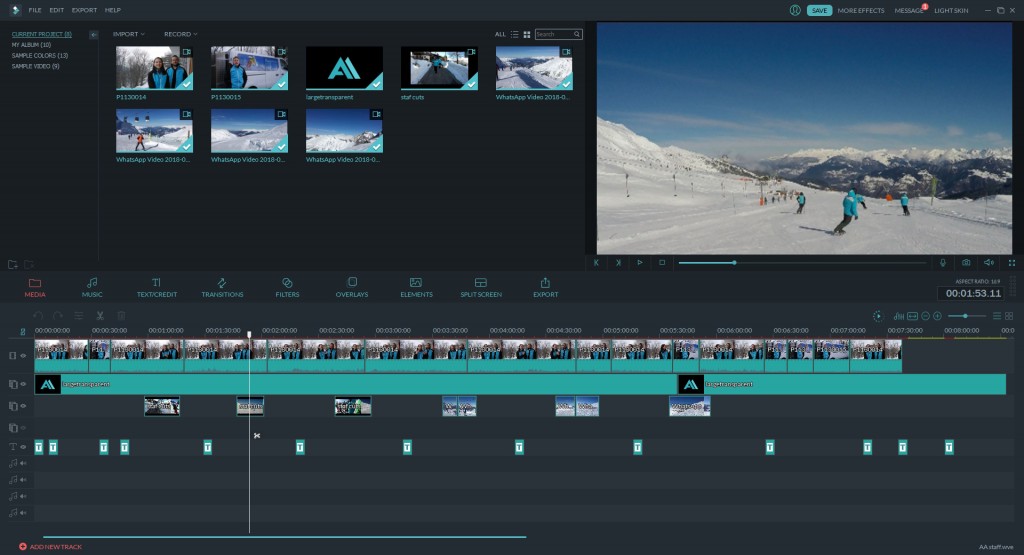Open the Filters tab
Viewport: 1024px width, 555px height.
(x=287, y=287)
